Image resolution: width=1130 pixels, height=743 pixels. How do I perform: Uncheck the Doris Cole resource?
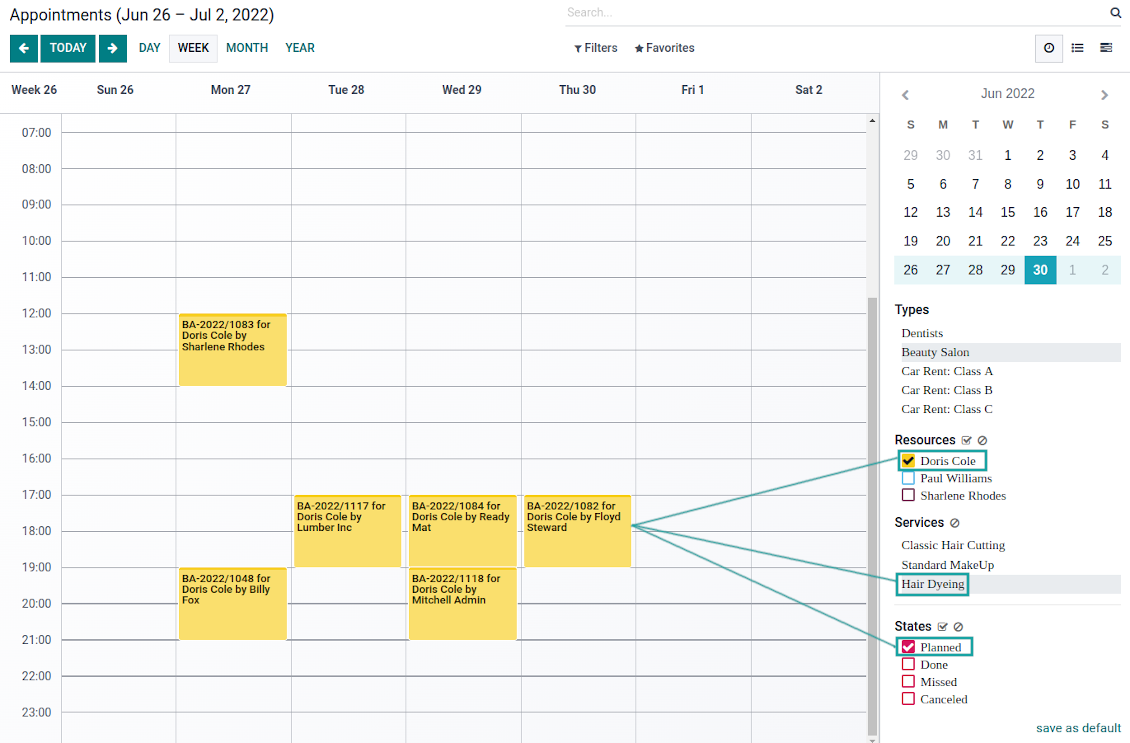909,461
